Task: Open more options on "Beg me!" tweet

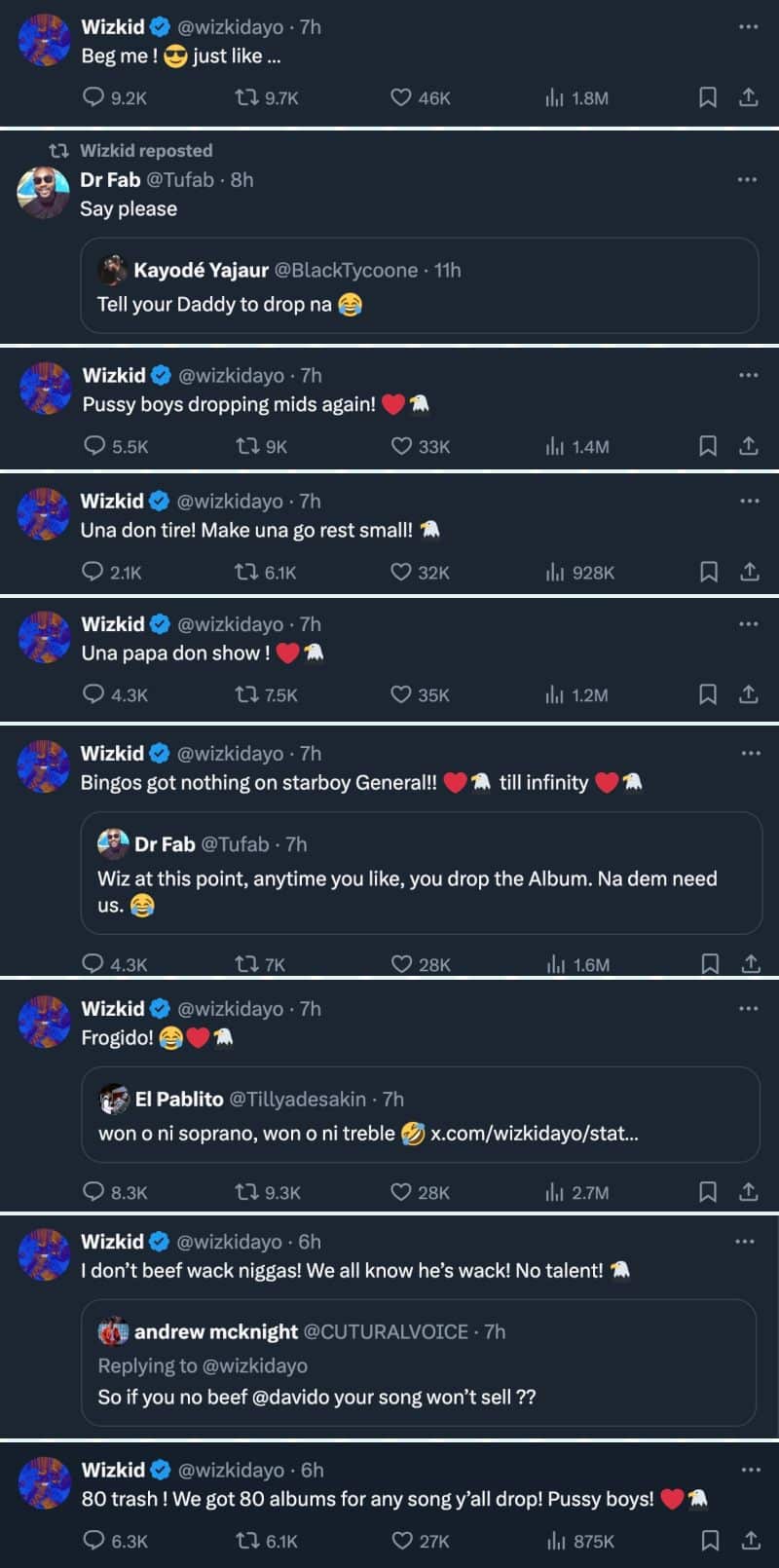Action: click(748, 27)
